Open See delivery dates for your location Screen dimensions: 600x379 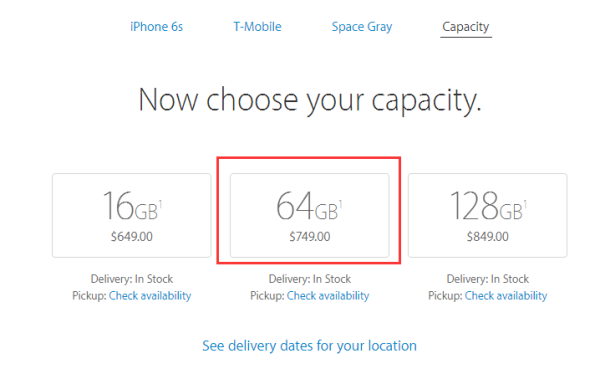309,346
